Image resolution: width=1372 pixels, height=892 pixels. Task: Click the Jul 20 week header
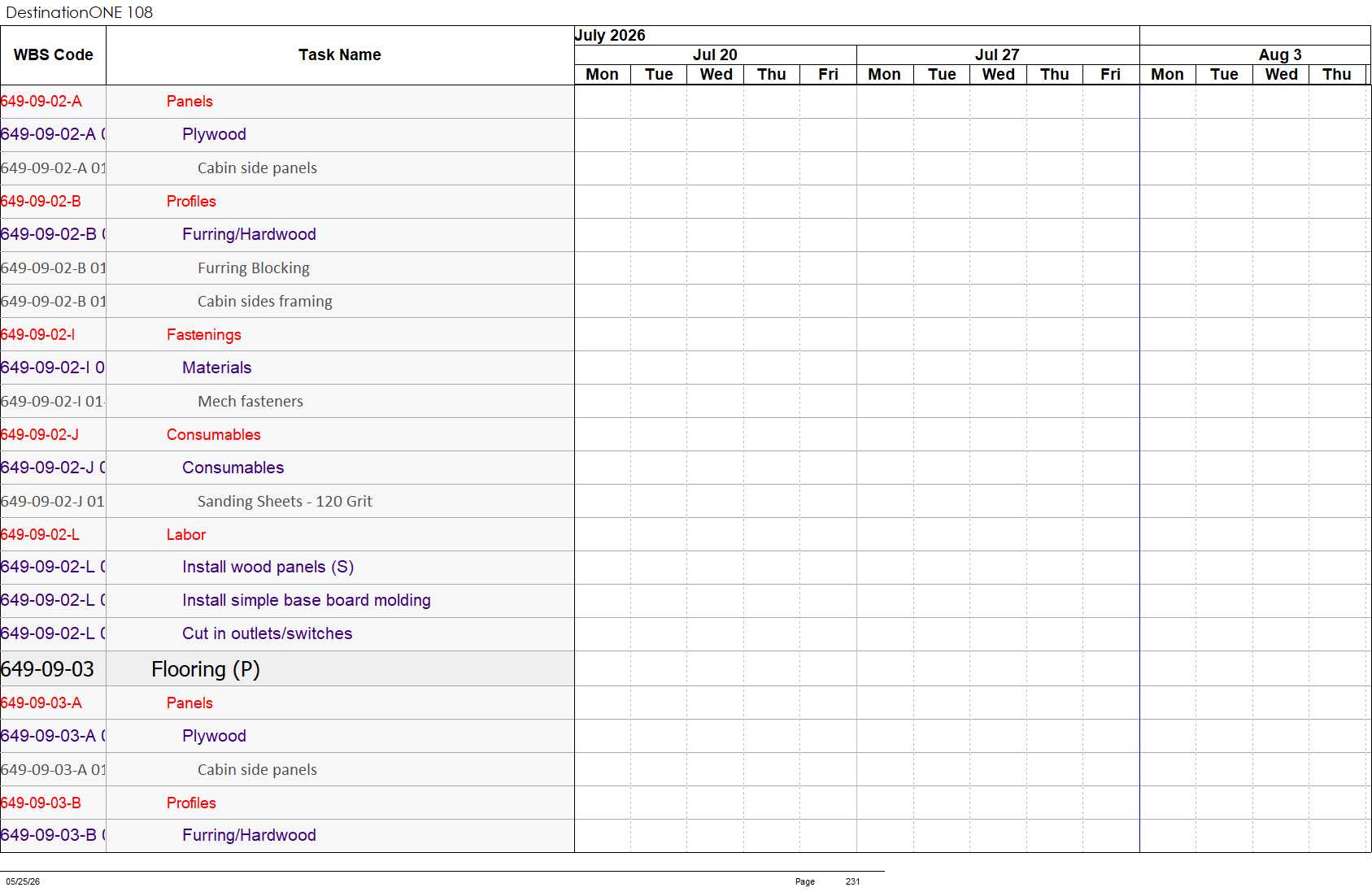715,55
